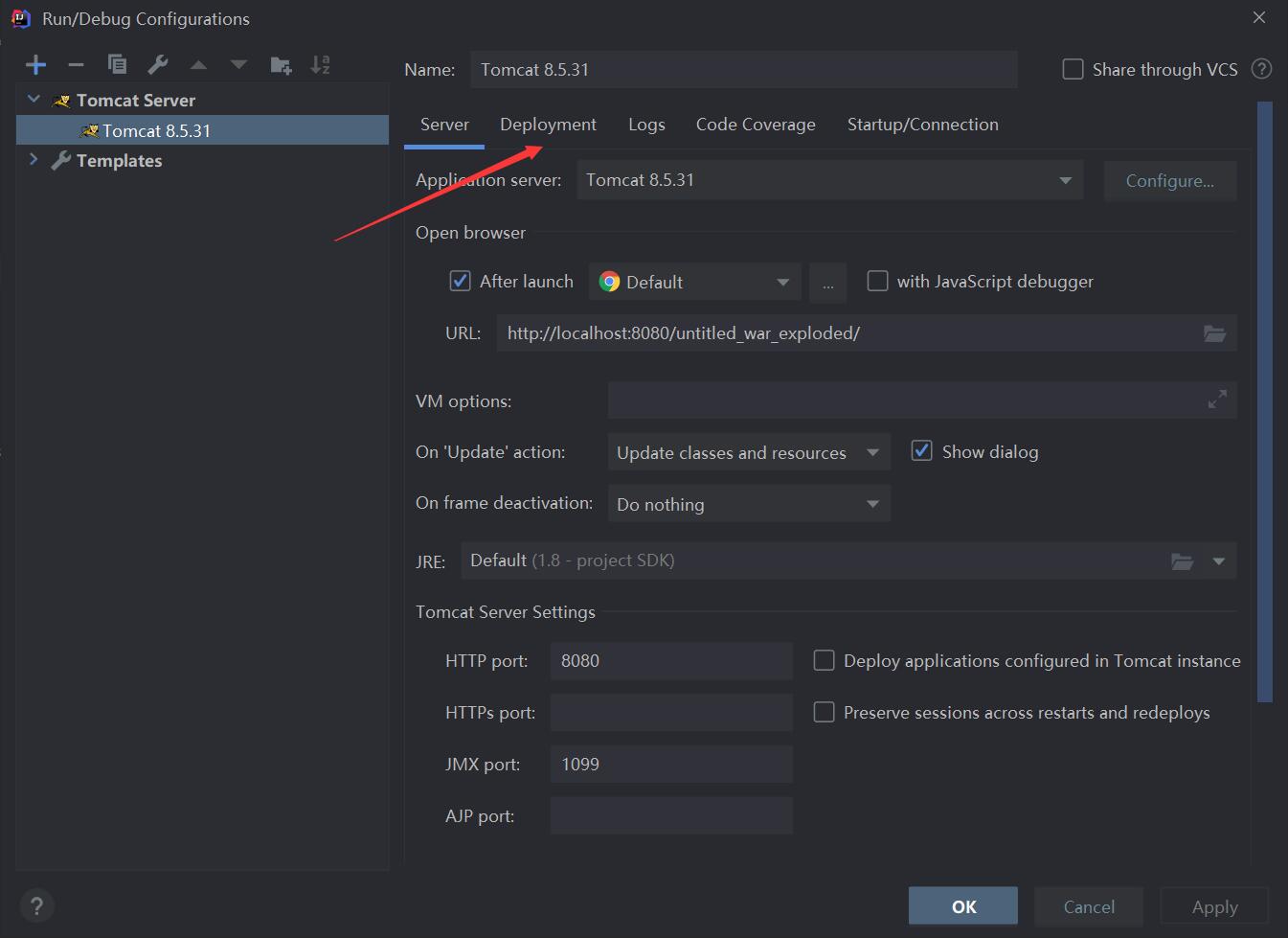Viewport: 1288px width, 938px height.
Task: Check Preserve sessions across restarts and redeploys
Action: pyautogui.click(x=824, y=712)
